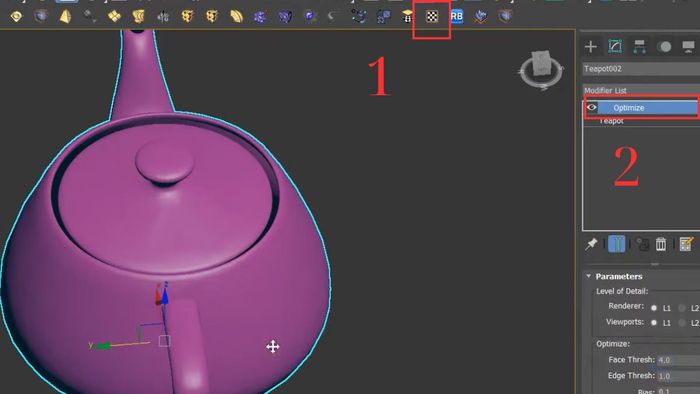The height and width of the screenshot is (394, 700).
Task: Click the gray crescent toolbar icon
Action: coord(332,17)
